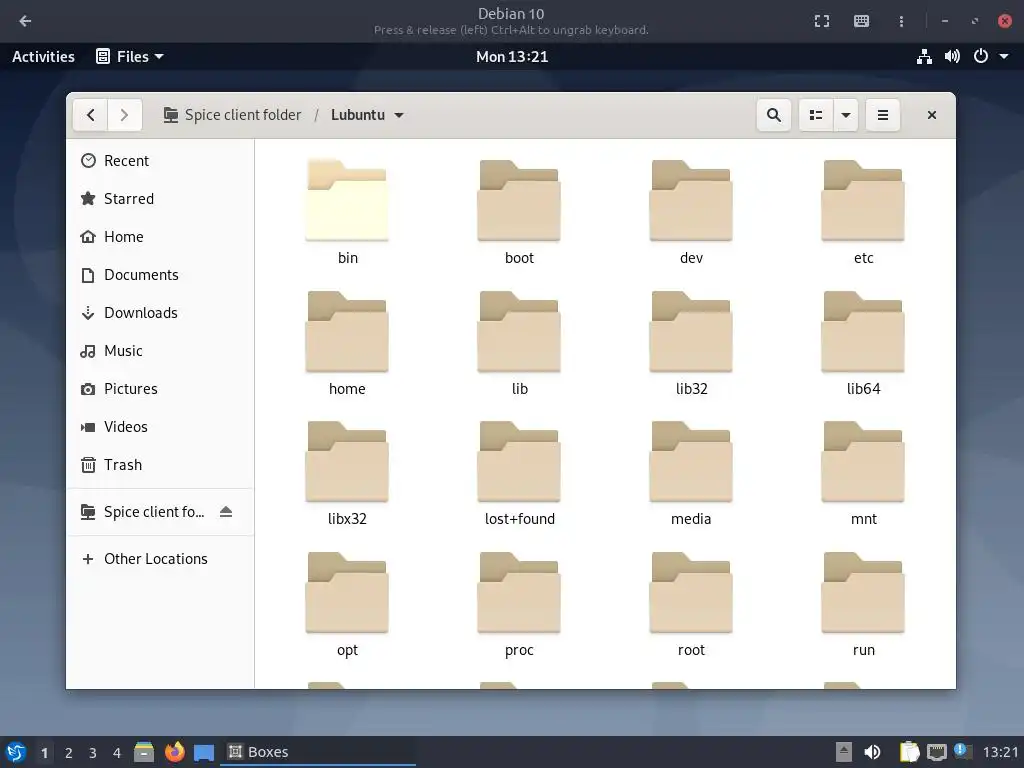
Task: Open the Files application menu
Action: 129,57
